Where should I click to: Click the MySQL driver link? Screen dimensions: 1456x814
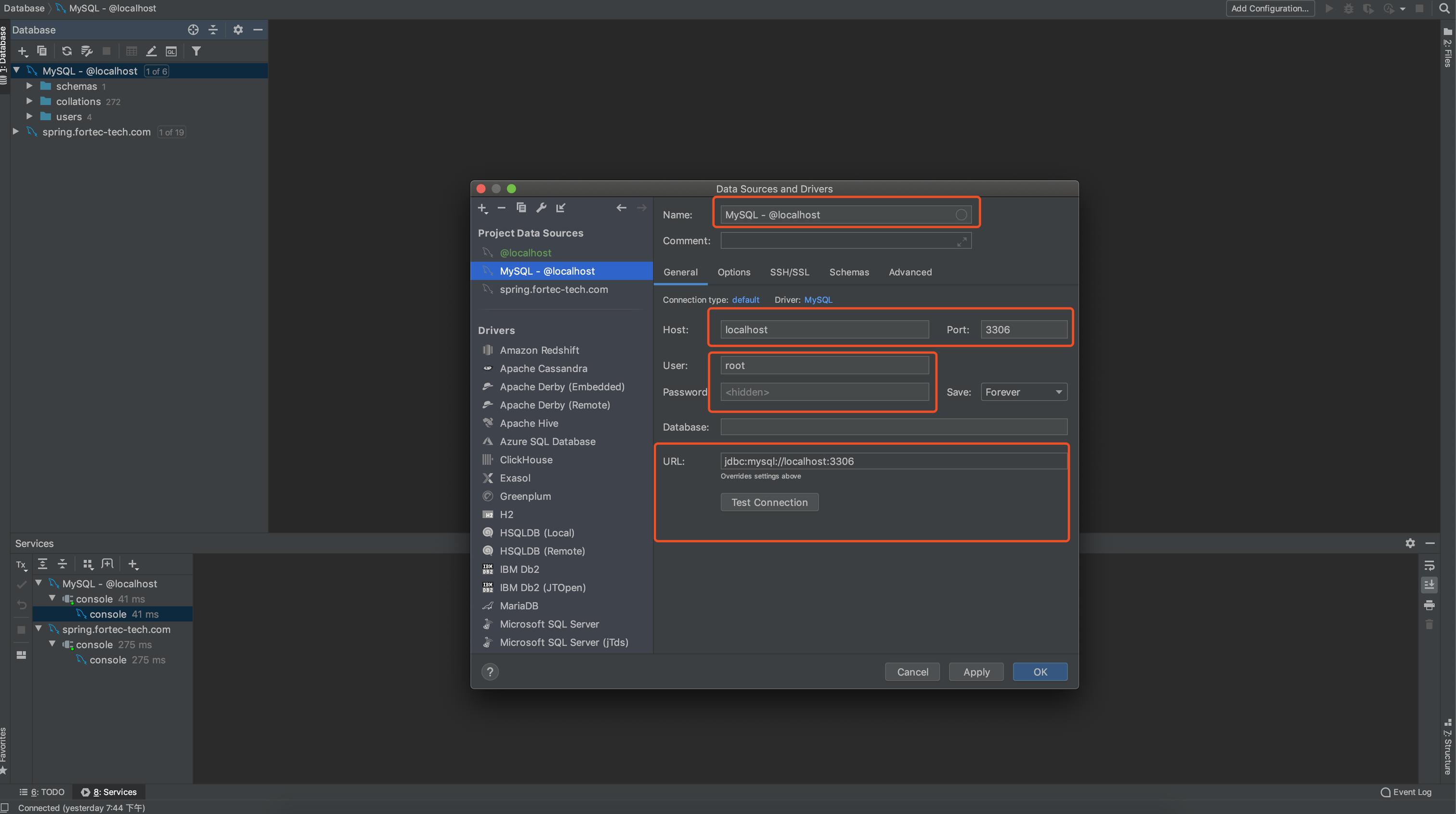point(818,299)
